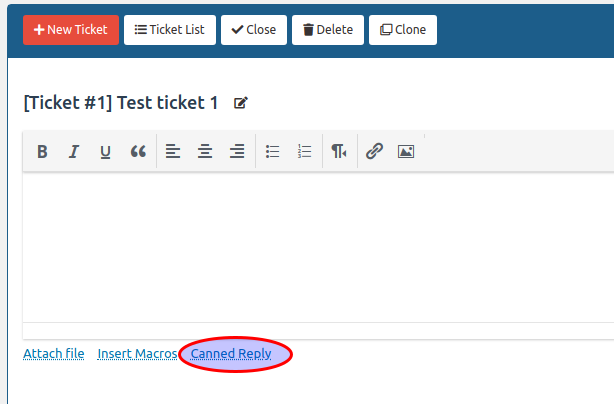Insert an image into reply
The height and width of the screenshot is (404, 614).
point(406,152)
